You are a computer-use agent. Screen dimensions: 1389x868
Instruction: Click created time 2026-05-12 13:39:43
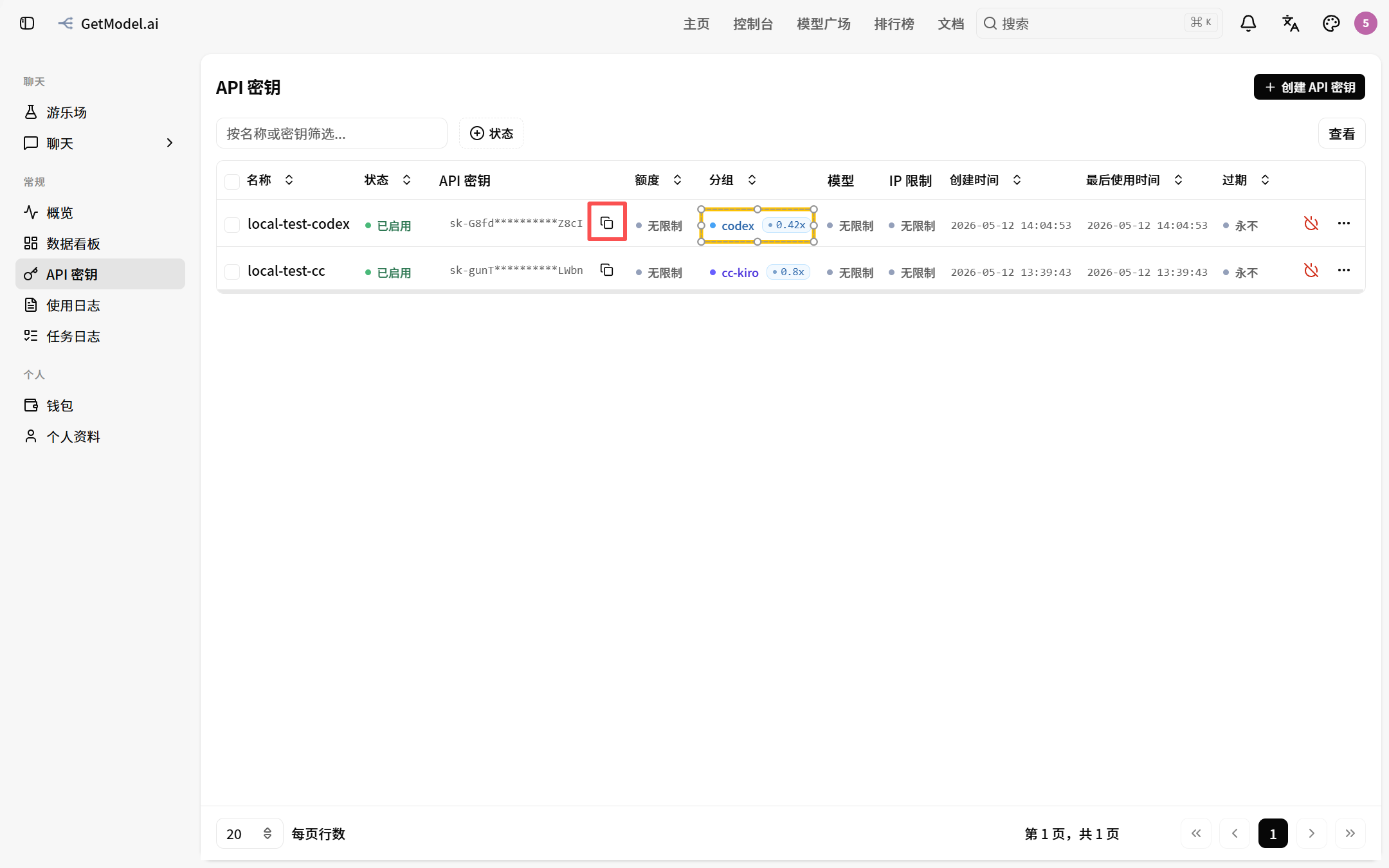[1011, 273]
